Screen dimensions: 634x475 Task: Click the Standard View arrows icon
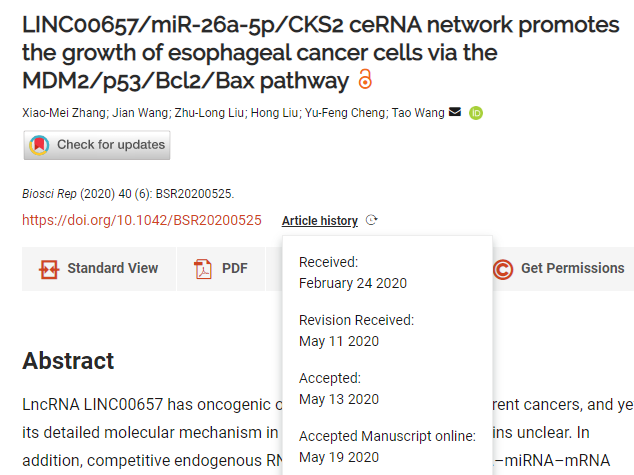tap(49, 269)
